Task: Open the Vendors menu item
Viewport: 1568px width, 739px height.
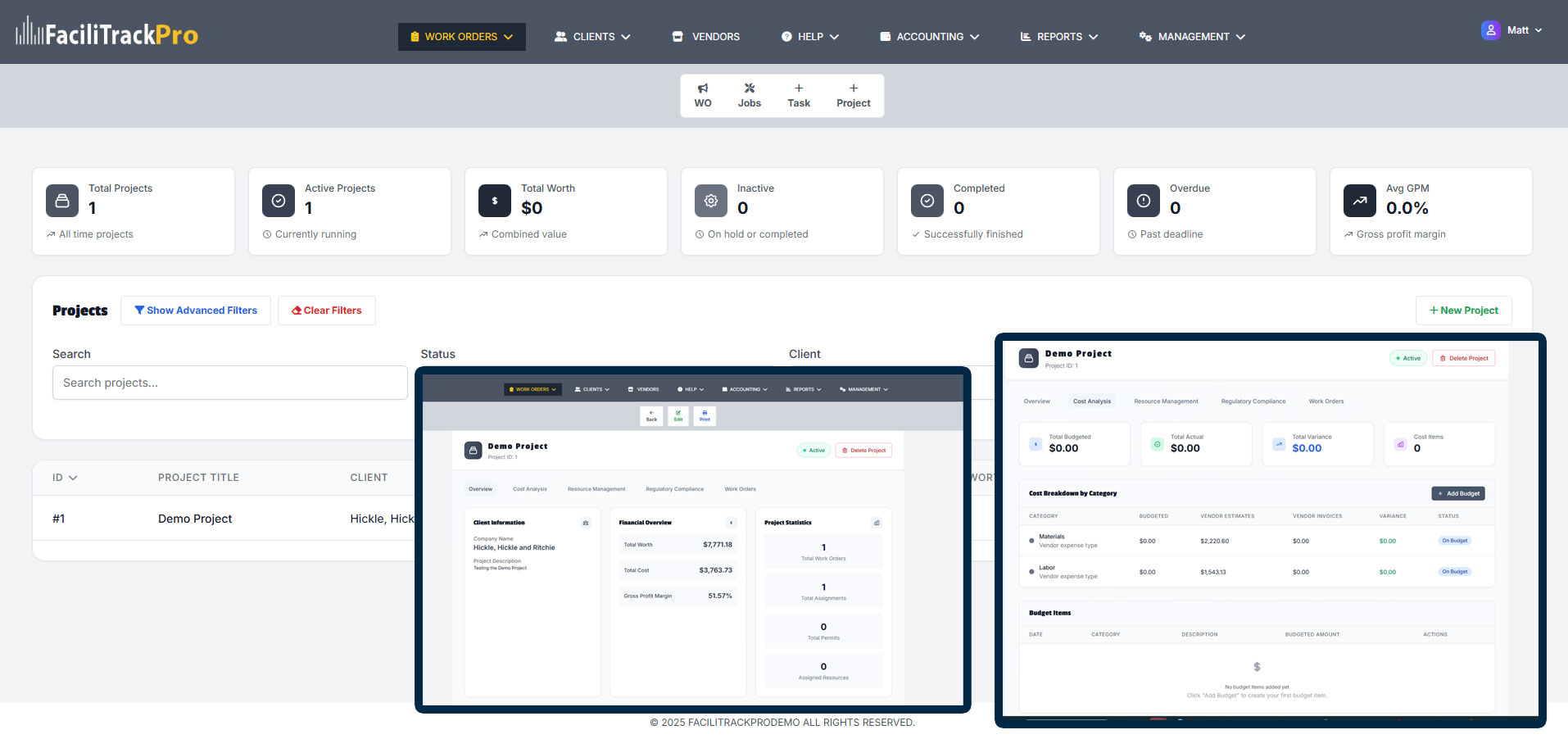Action: (x=705, y=37)
